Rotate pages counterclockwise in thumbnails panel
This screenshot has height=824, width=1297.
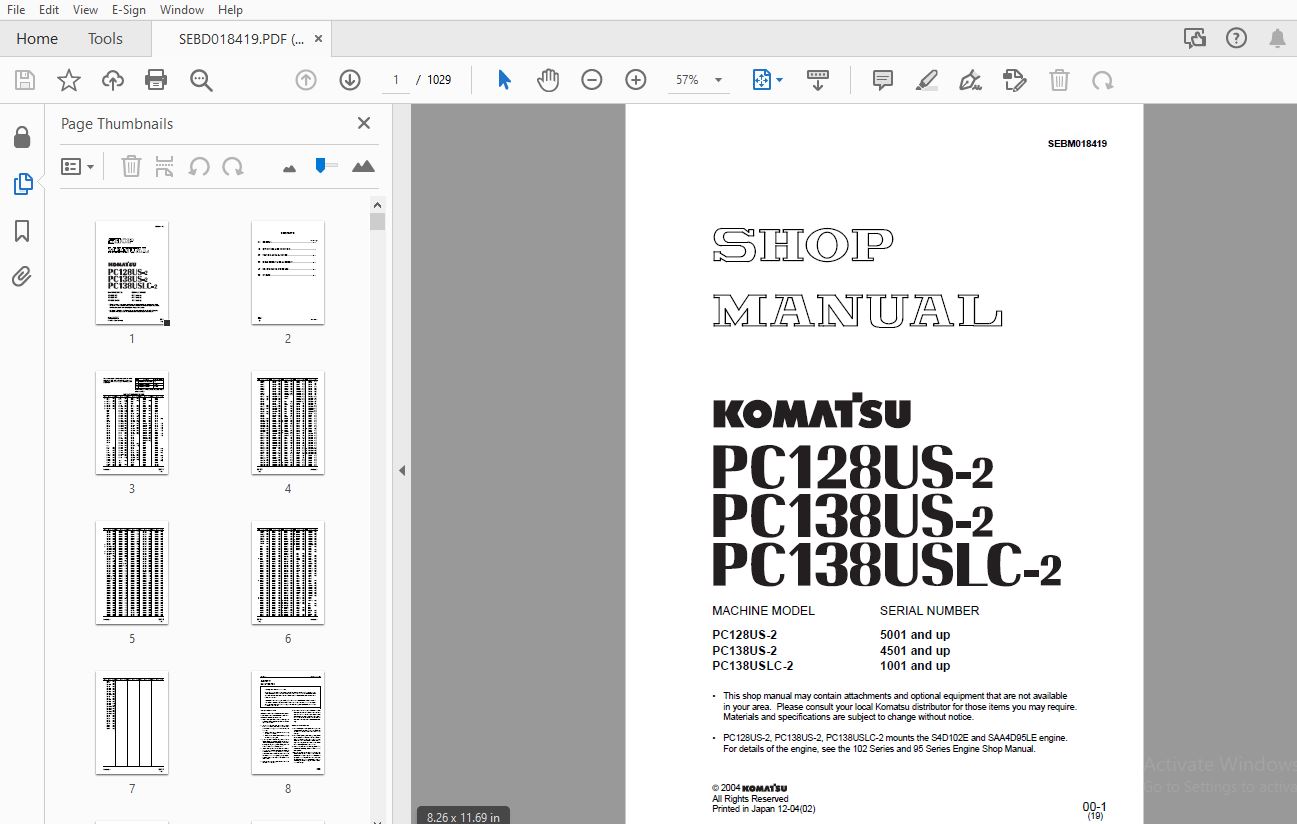[x=199, y=166]
